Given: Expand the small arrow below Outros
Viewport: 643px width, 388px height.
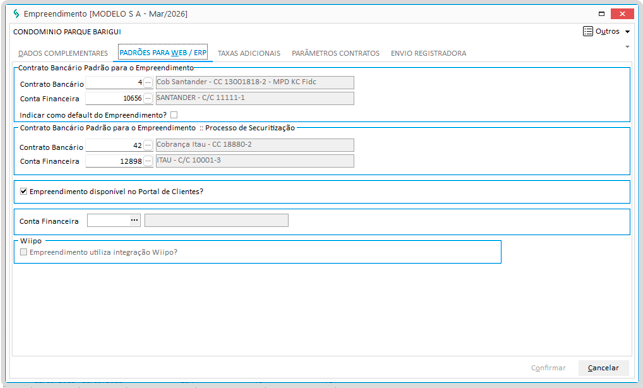Looking at the screenshot, I should [x=627, y=47].
